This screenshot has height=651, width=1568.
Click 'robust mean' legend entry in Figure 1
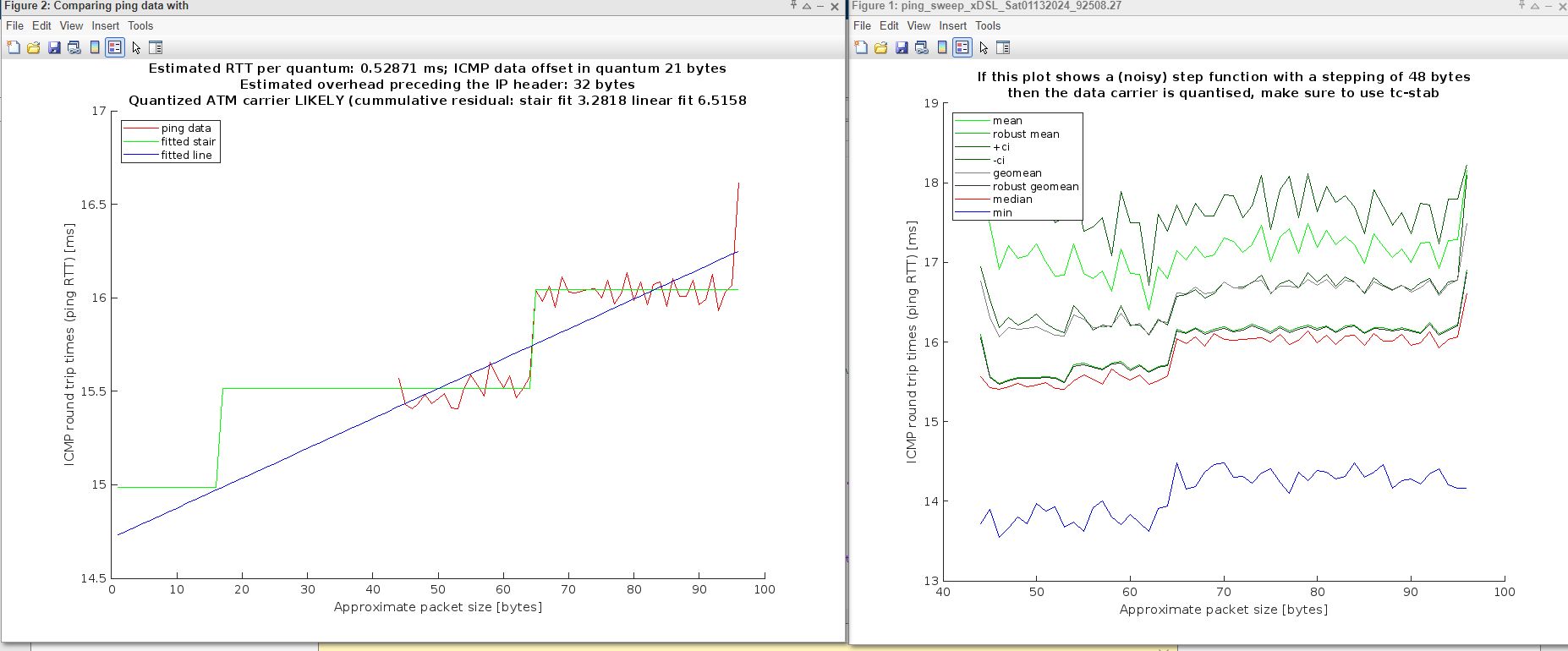(x=1026, y=134)
